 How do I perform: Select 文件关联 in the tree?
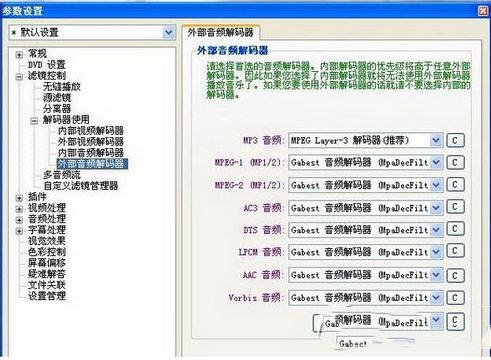tap(47, 285)
